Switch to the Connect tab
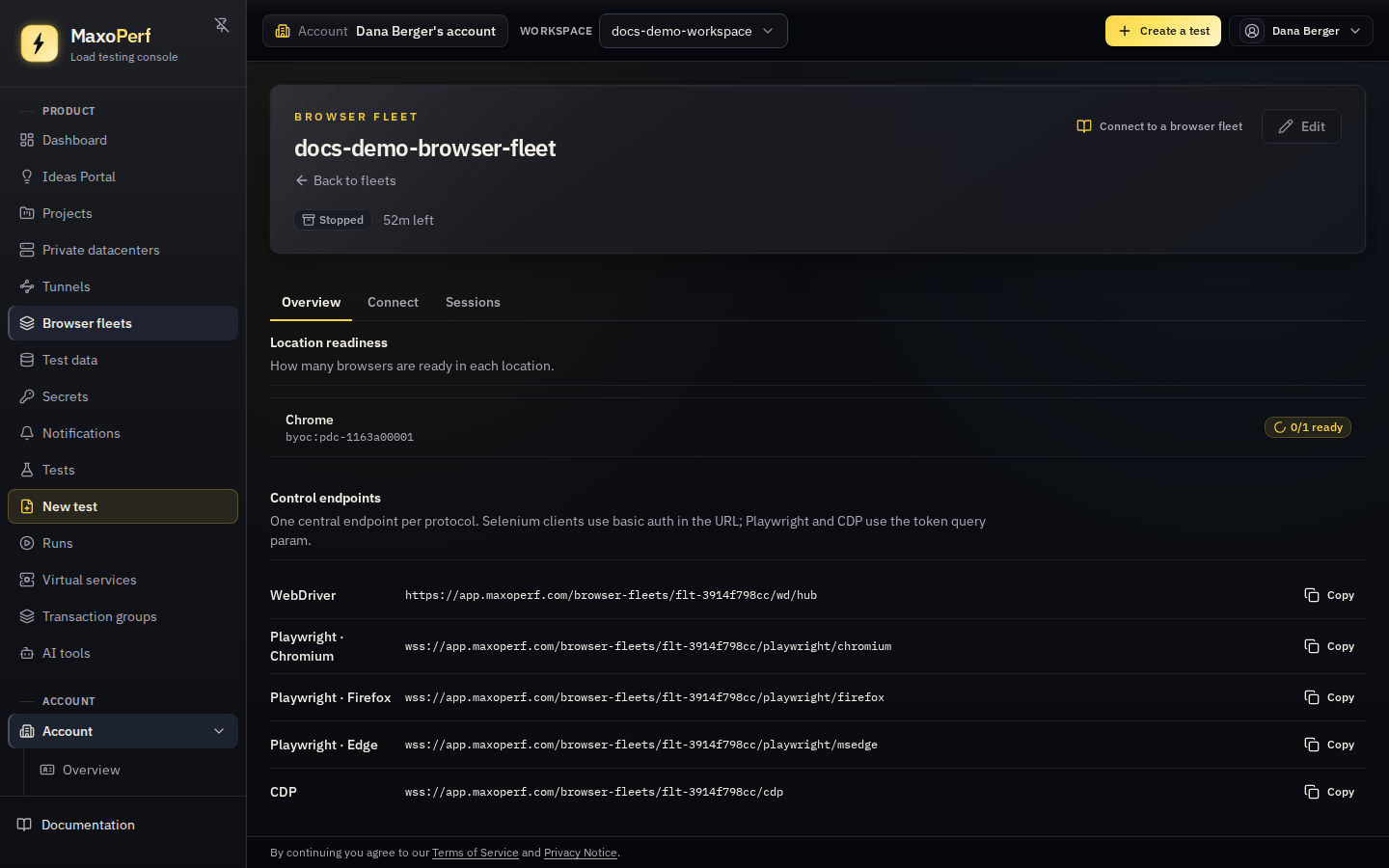The image size is (1389, 868). tap(393, 302)
